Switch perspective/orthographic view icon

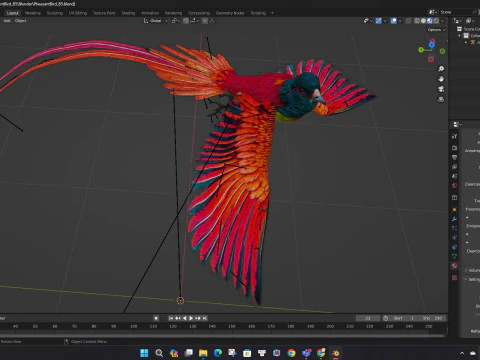[441, 99]
